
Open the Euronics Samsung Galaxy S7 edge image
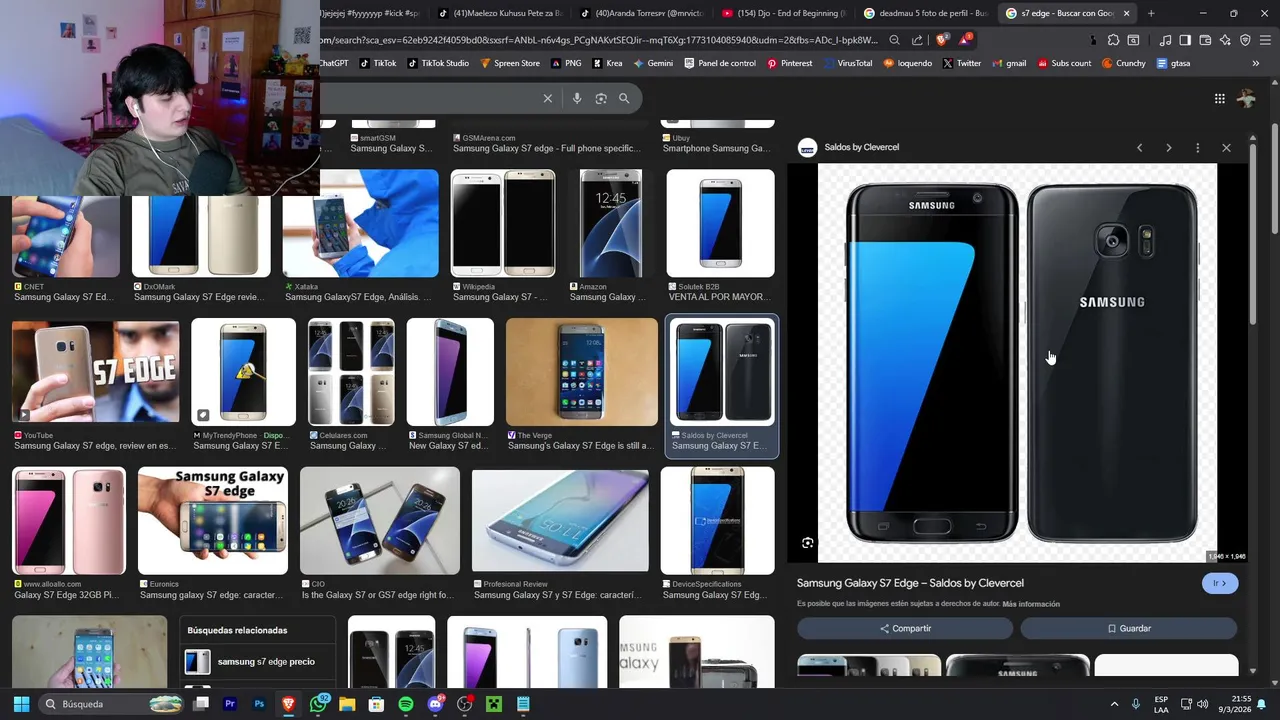coord(213,521)
